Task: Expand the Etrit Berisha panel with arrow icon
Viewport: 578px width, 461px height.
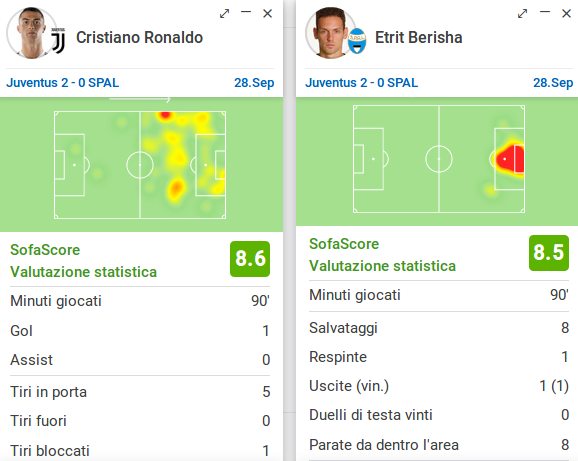Action: [x=522, y=14]
